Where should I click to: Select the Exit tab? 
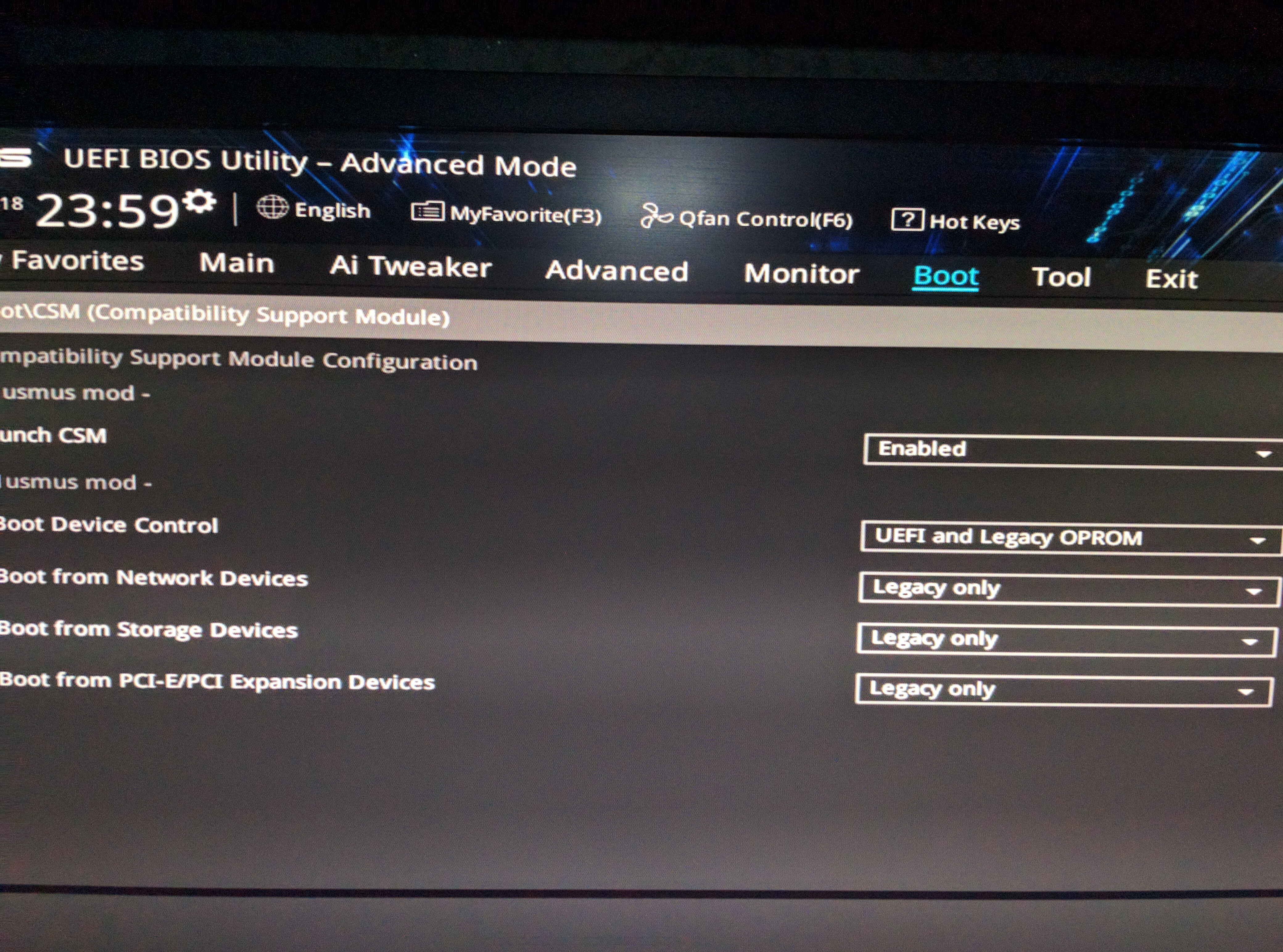coord(1171,279)
